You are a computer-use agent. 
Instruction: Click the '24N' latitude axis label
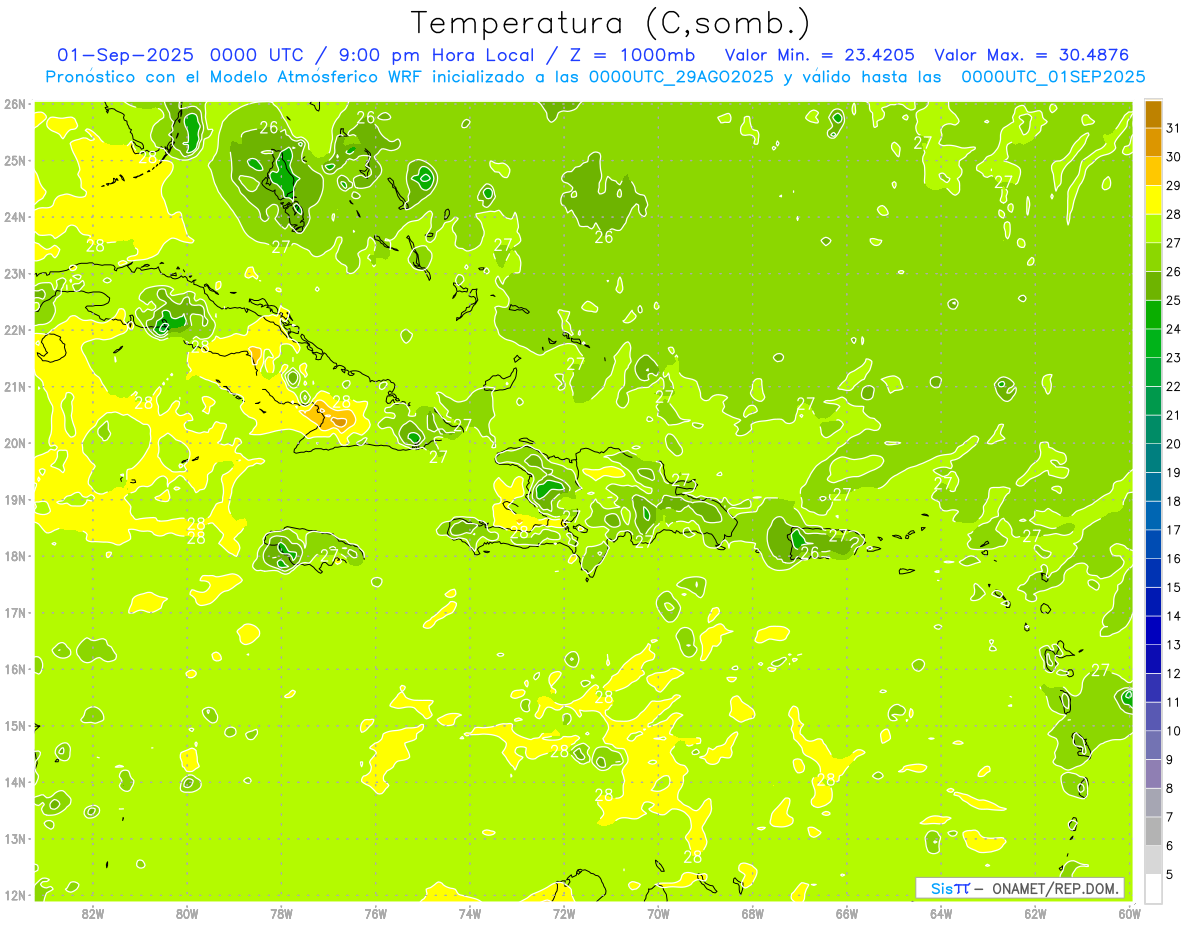coord(14,217)
